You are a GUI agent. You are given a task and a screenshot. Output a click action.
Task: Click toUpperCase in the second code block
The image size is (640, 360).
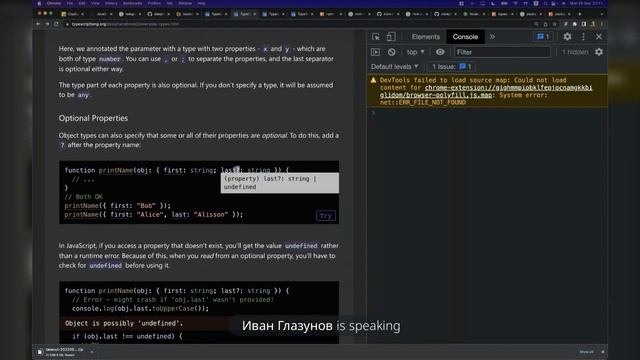click(174, 309)
